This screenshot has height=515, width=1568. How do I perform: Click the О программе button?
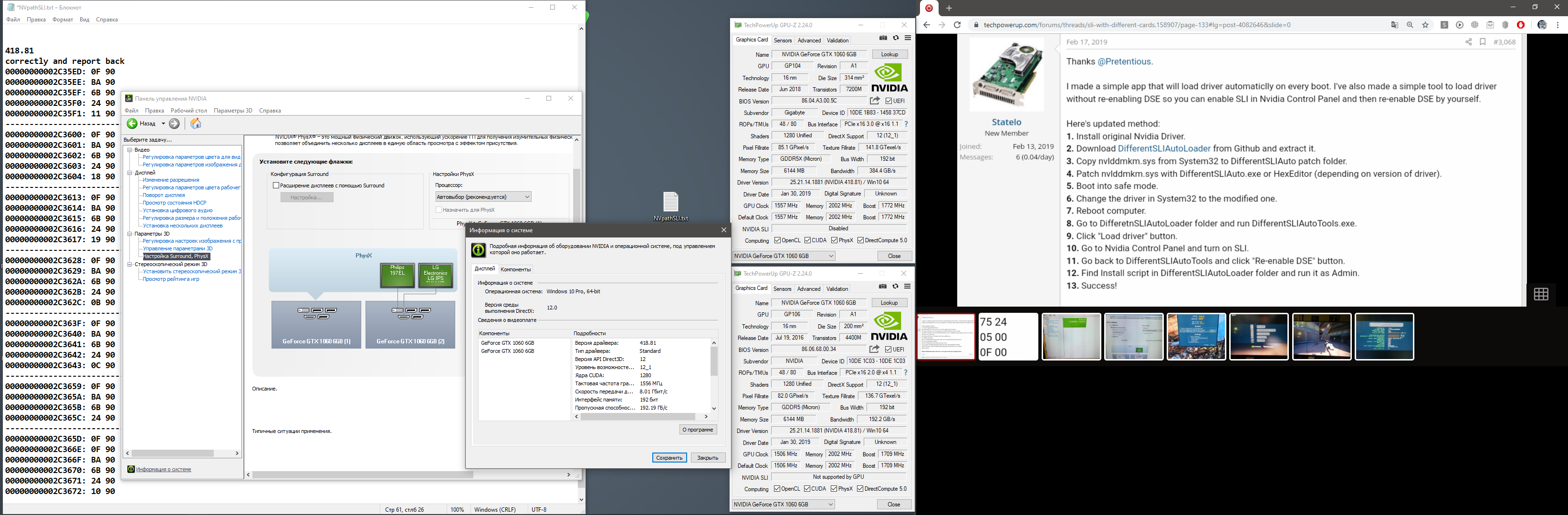698,429
